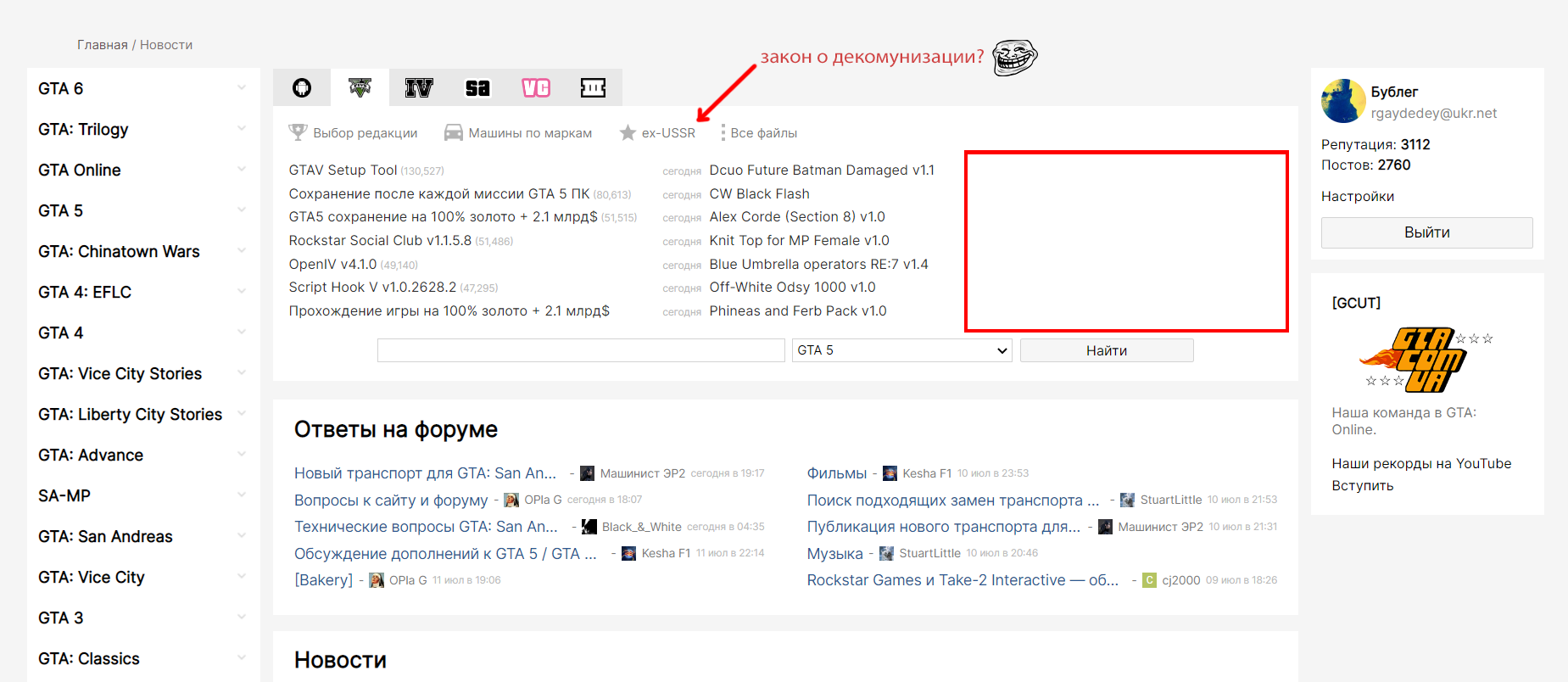Open Script Hook V v1.0.2628.2 link
Screen dimensions: 1568x682
(372, 288)
